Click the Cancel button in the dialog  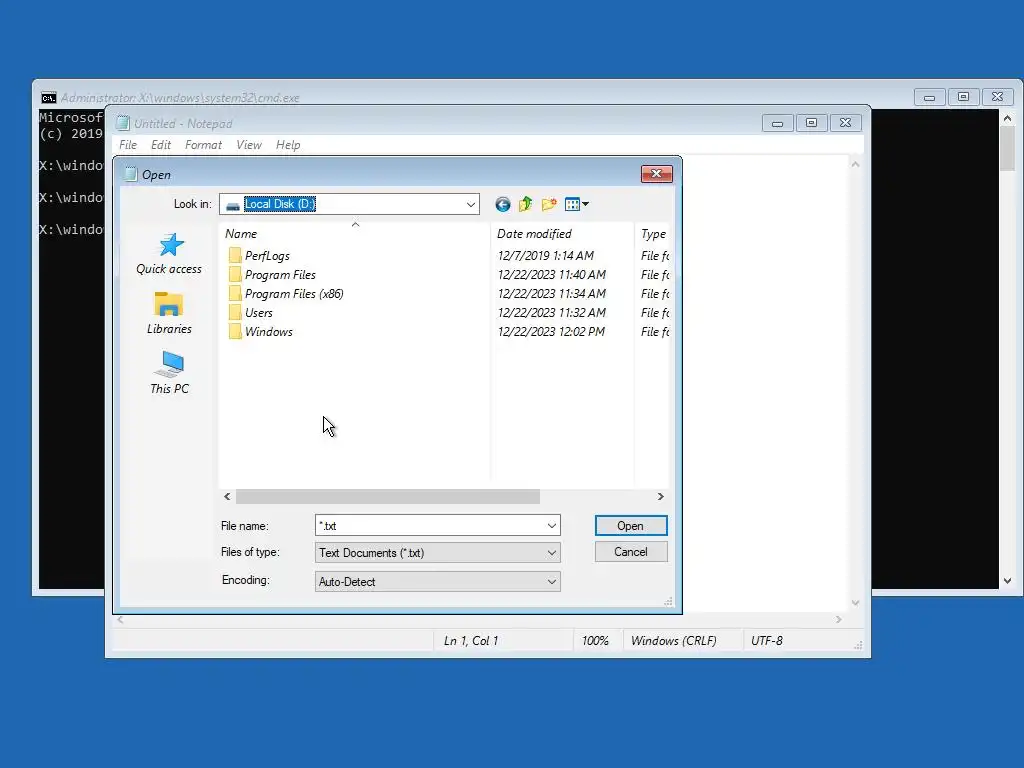631,552
